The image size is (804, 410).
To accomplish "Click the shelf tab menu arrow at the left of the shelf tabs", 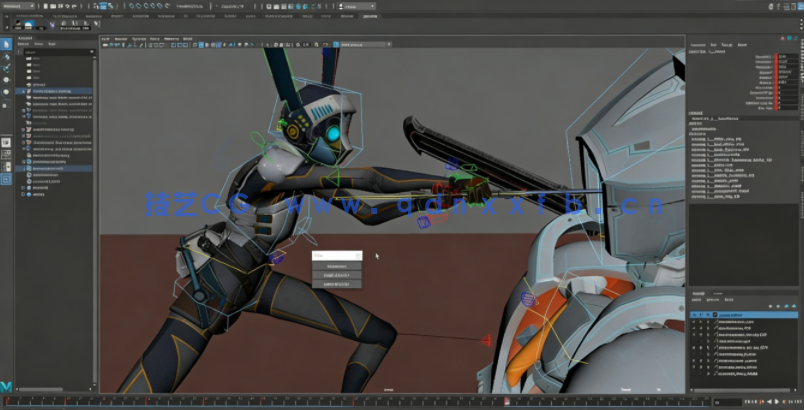I will pyautogui.click(x=7, y=16).
